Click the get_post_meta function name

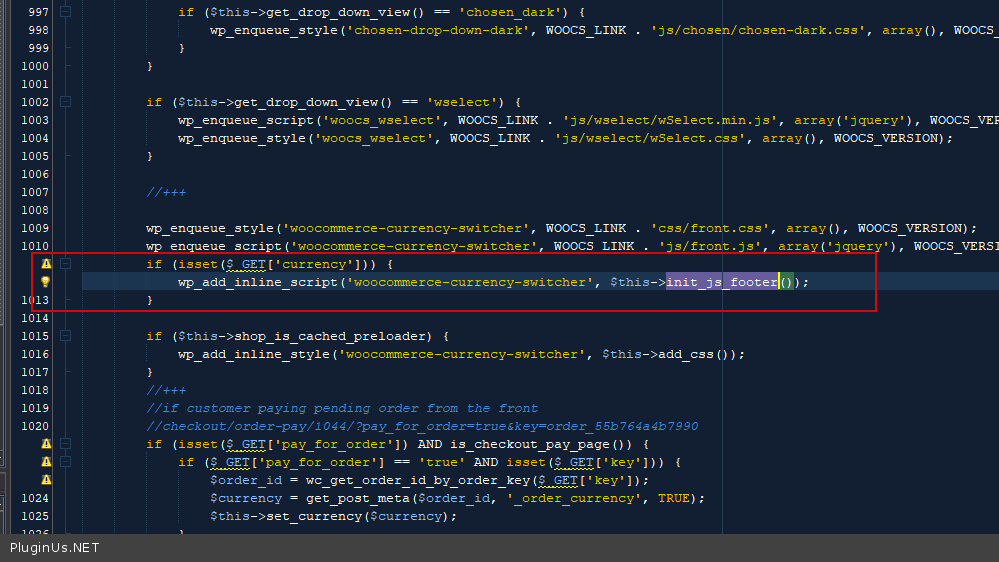(x=357, y=498)
